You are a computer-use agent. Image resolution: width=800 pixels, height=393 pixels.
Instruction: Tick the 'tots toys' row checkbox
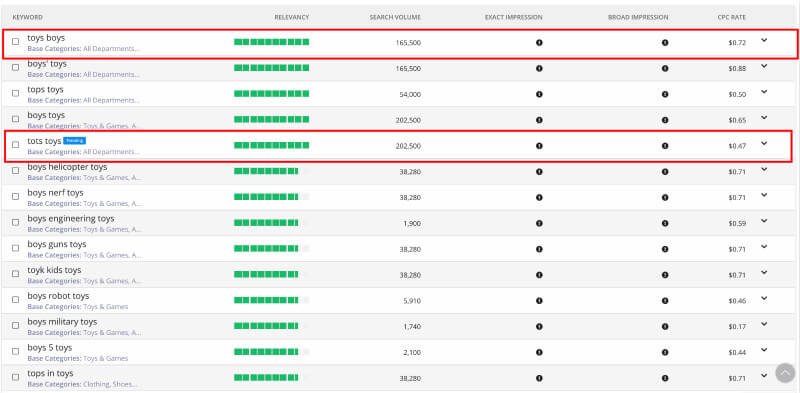pos(15,144)
